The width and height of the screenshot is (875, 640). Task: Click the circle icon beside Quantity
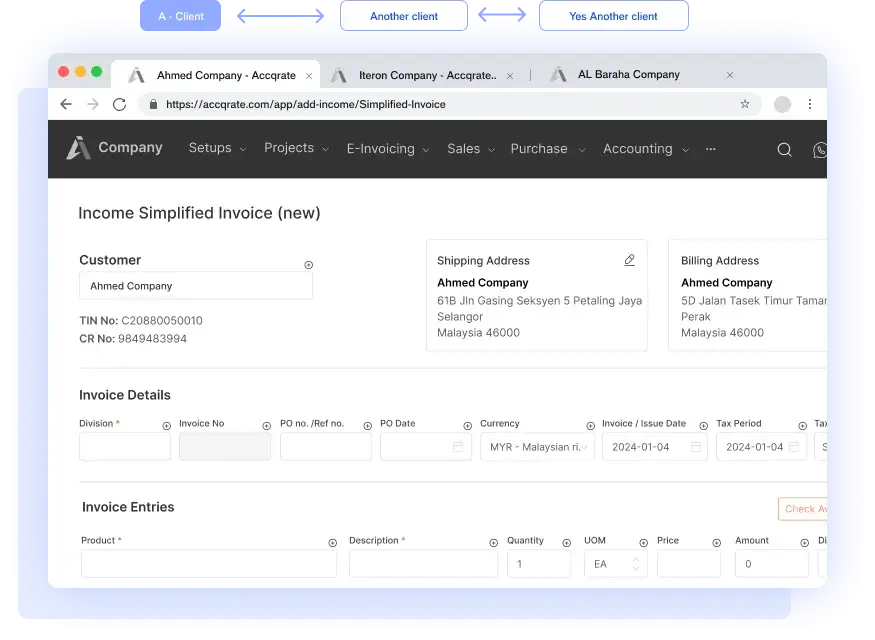pyautogui.click(x=566, y=543)
